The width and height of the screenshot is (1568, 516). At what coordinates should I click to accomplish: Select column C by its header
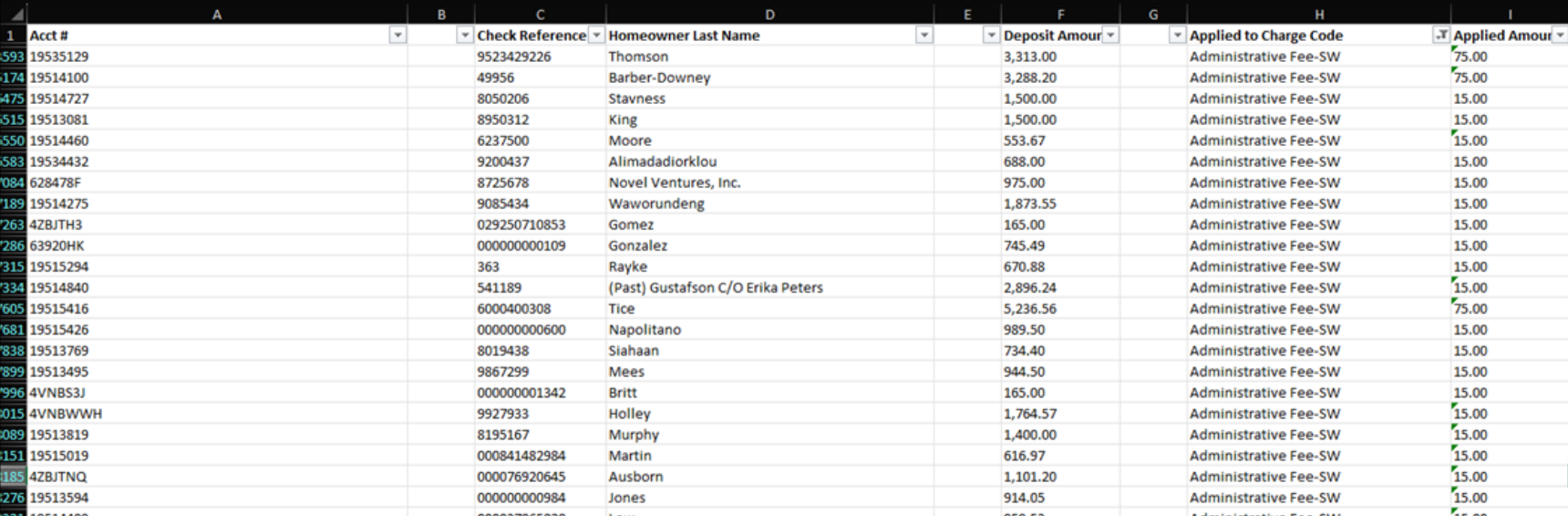click(x=540, y=15)
